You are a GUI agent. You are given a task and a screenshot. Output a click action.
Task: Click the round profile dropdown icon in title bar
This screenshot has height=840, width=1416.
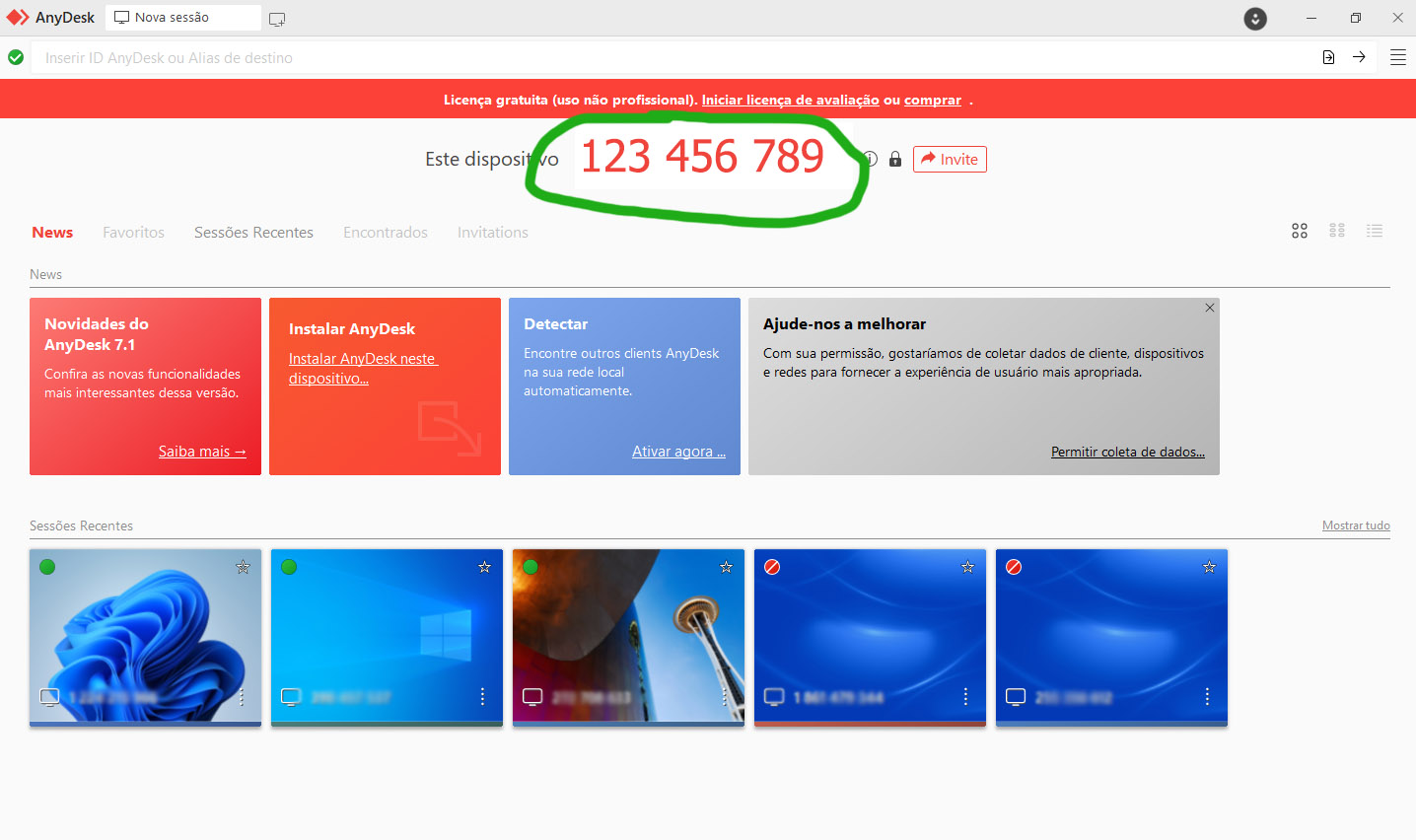pos(1255,19)
